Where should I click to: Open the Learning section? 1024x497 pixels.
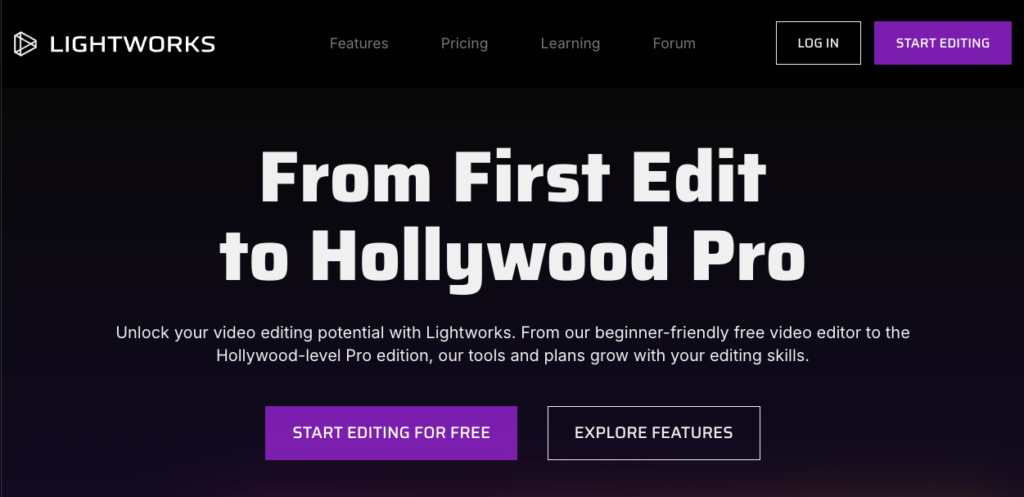(x=570, y=44)
